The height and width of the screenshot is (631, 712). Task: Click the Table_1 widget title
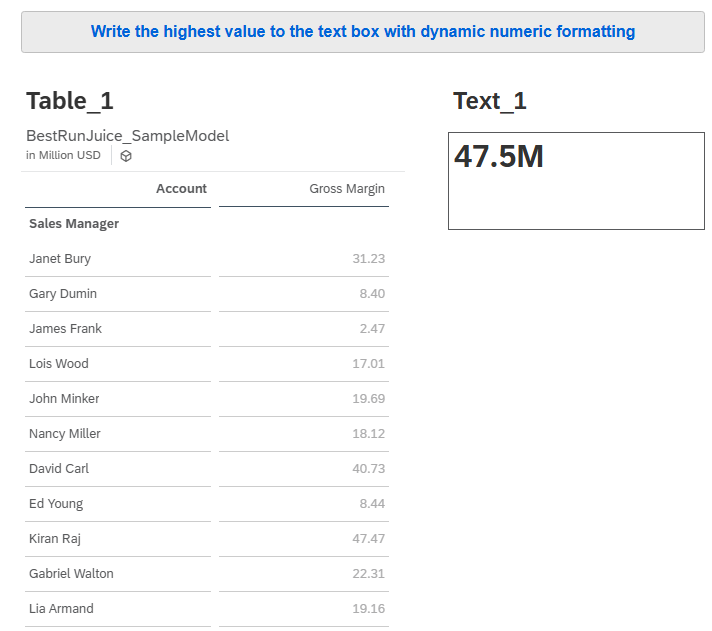(x=70, y=101)
